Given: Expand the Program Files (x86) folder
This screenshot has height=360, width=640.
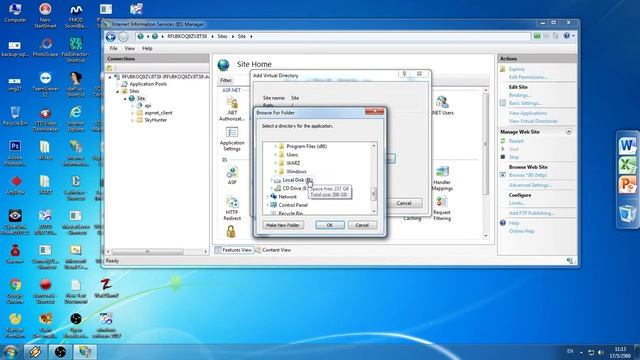Looking at the screenshot, I should pos(276,146).
